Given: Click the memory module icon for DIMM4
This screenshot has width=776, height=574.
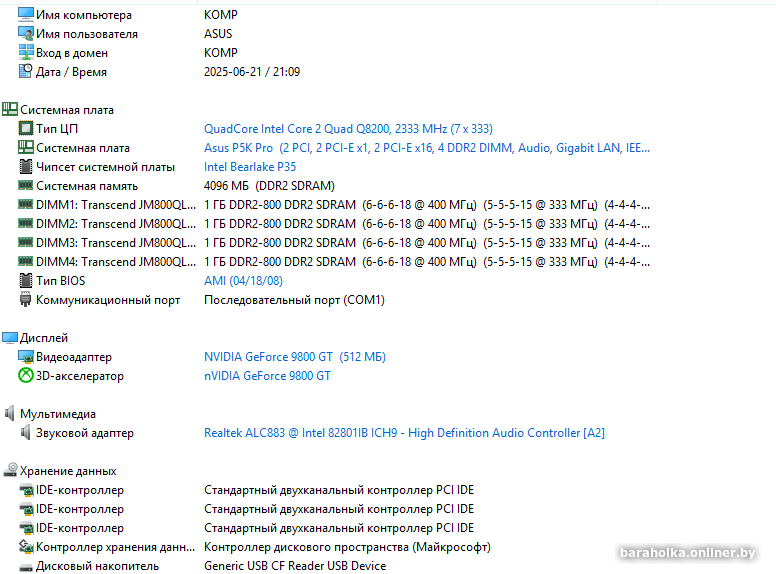Looking at the screenshot, I should [x=26, y=261].
